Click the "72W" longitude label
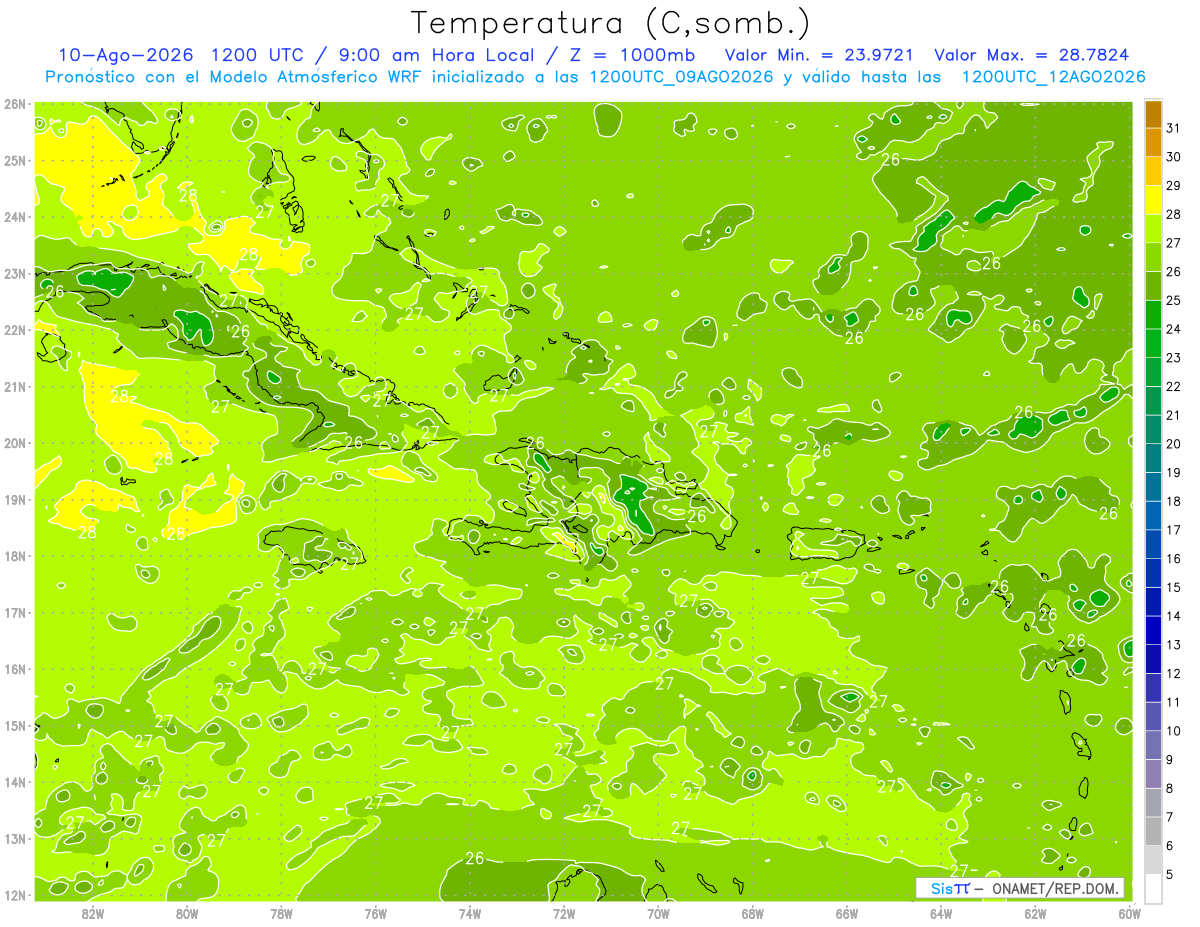Viewport: 1200px width, 927px height. pyautogui.click(x=564, y=912)
